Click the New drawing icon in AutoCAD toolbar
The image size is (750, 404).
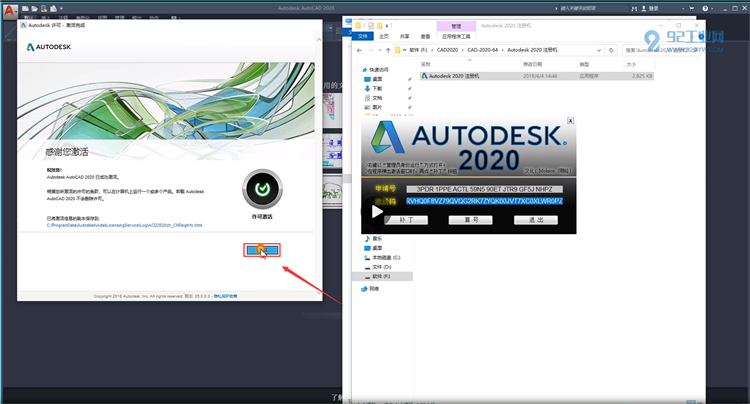(25, 9)
